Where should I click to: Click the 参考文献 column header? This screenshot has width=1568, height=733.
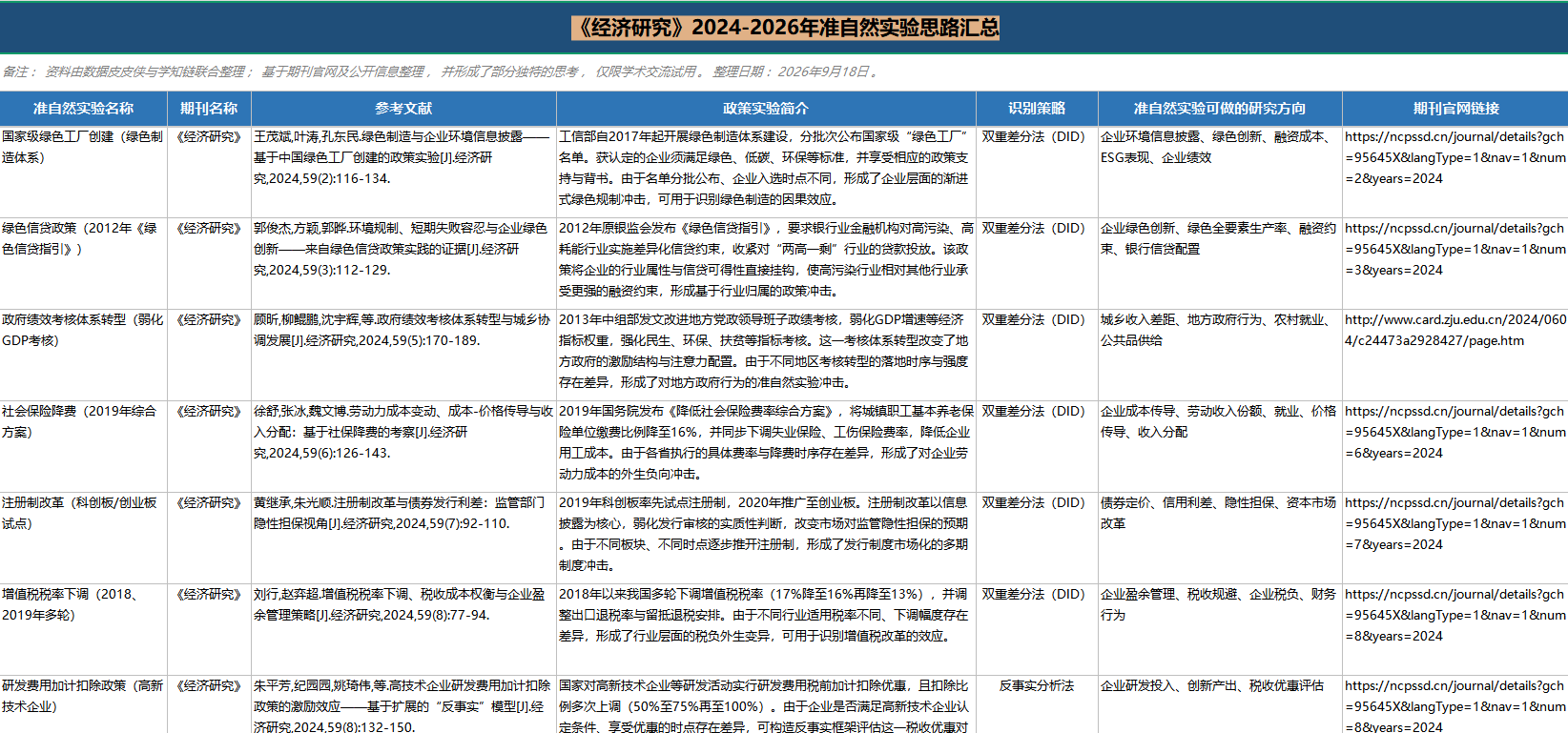(x=403, y=109)
